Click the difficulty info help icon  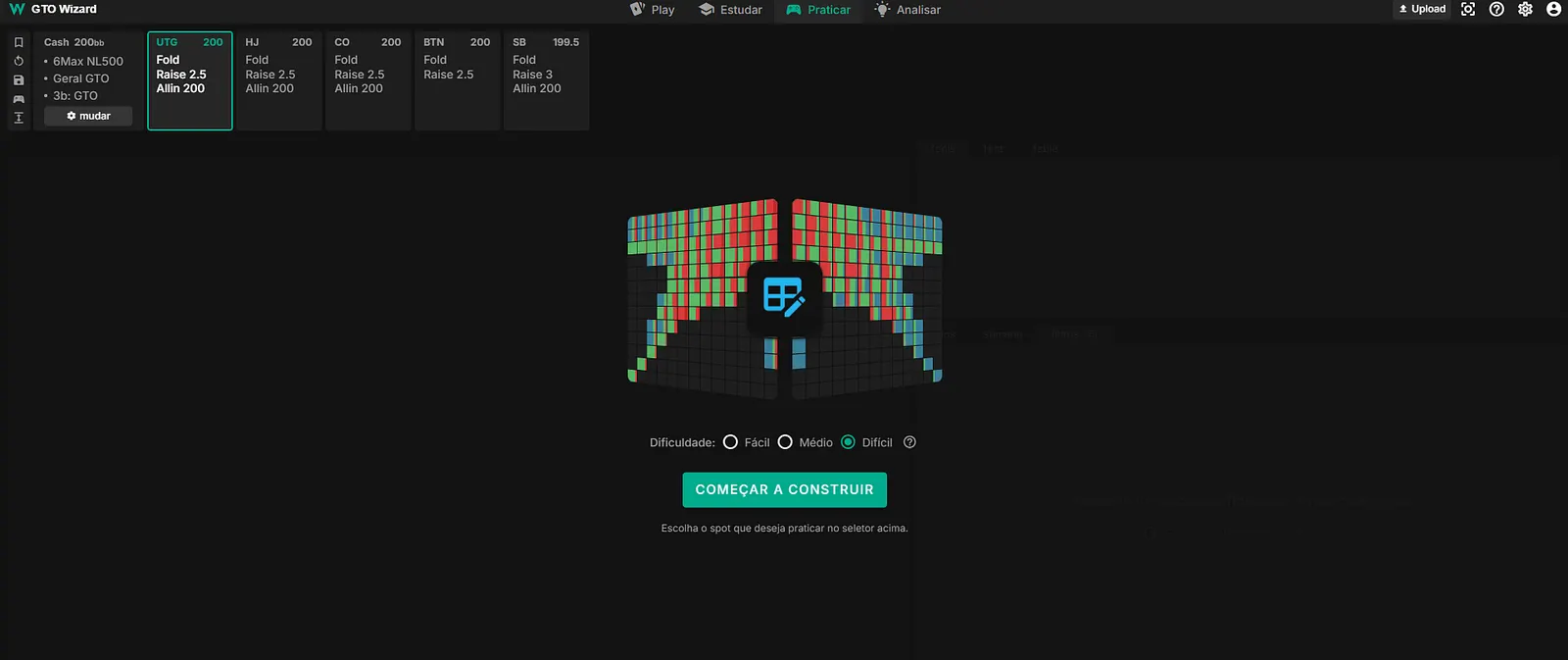click(x=909, y=442)
